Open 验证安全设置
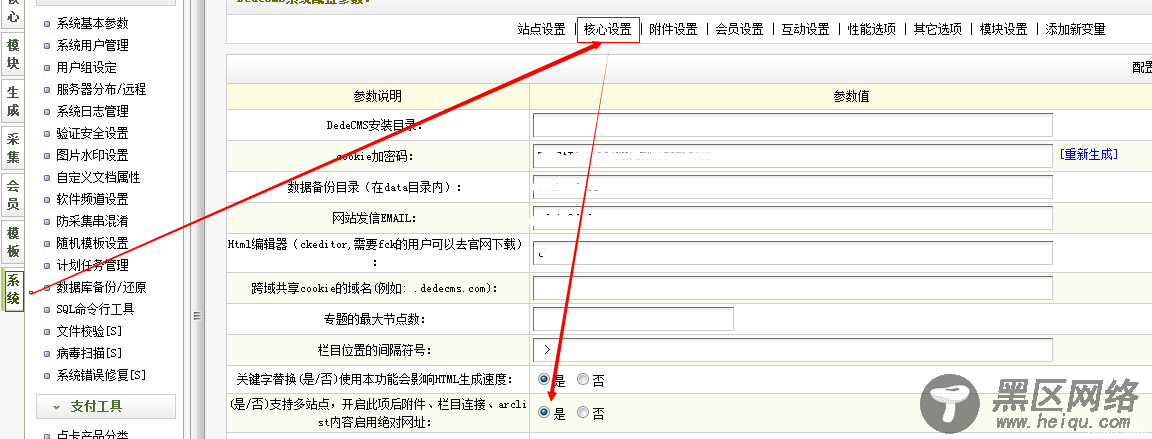The width and height of the screenshot is (1152, 439). (92, 134)
